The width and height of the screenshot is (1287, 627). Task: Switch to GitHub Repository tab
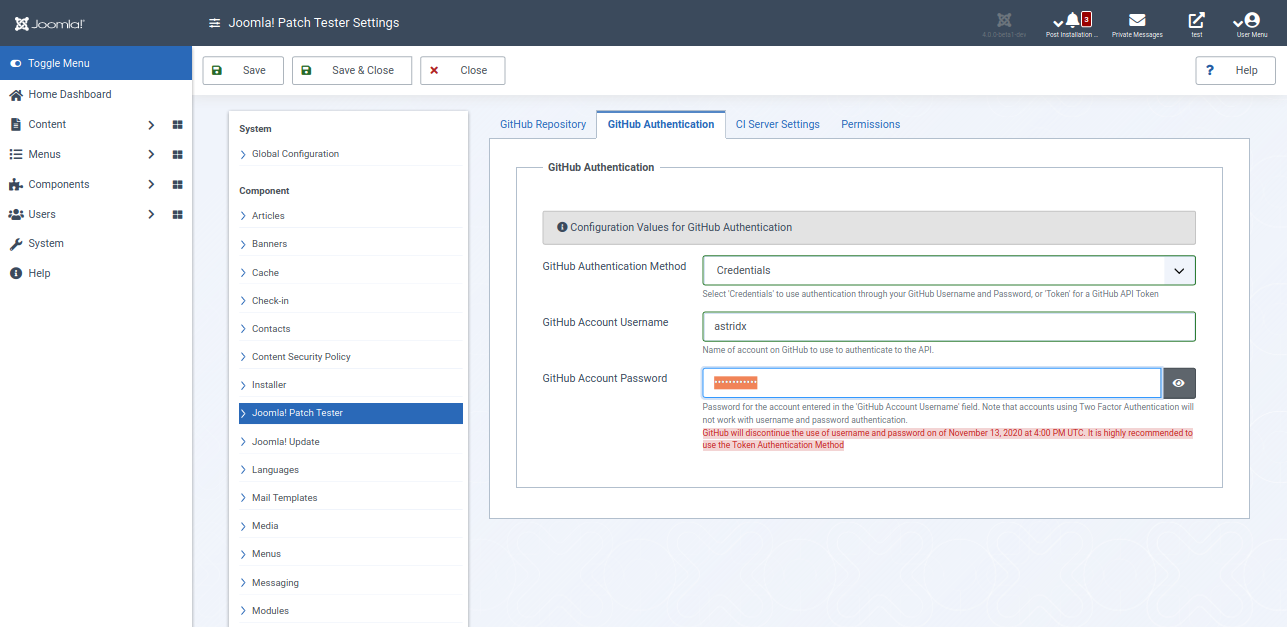[x=543, y=124]
